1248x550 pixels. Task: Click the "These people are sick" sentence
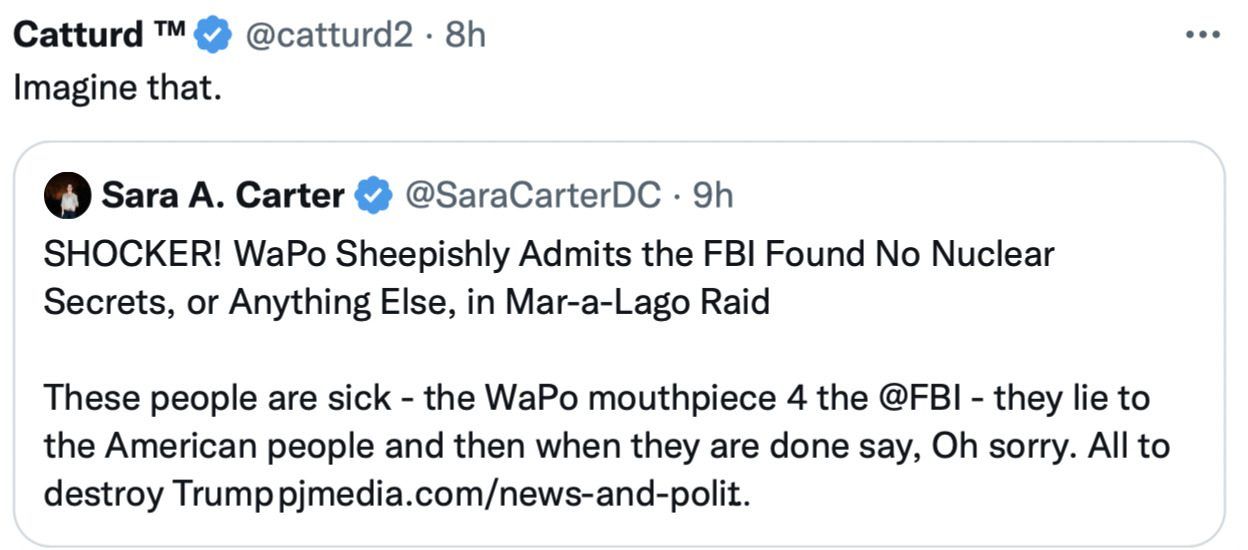pyautogui.click(x=217, y=398)
